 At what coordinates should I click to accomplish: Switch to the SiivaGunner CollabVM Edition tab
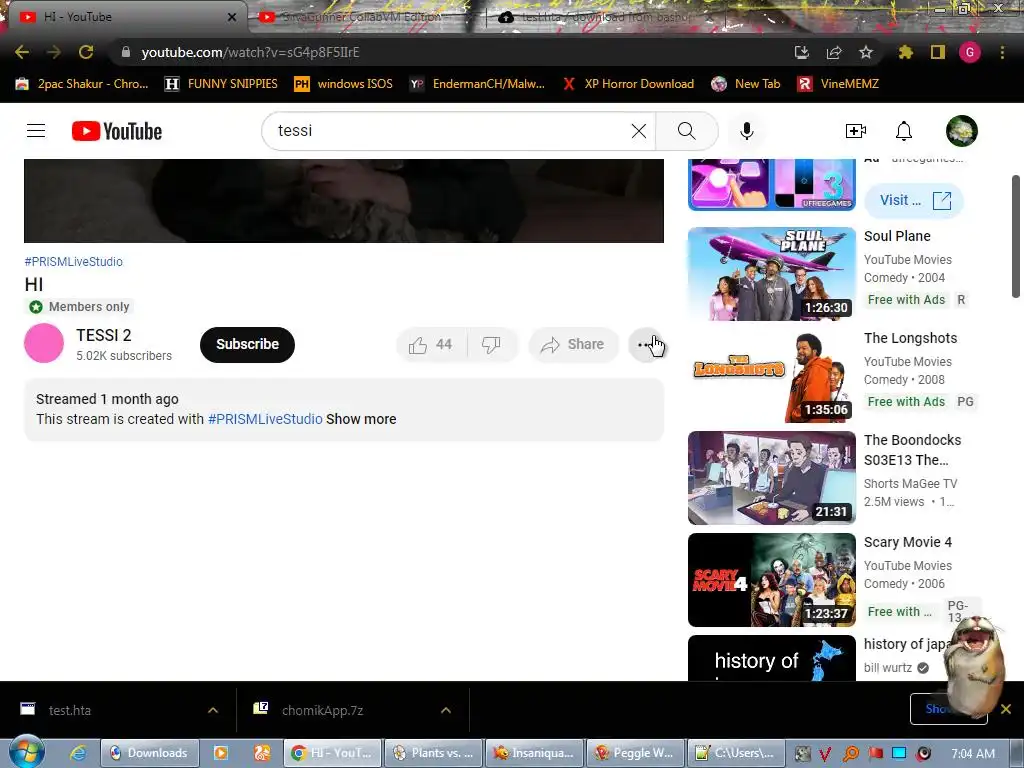362,17
